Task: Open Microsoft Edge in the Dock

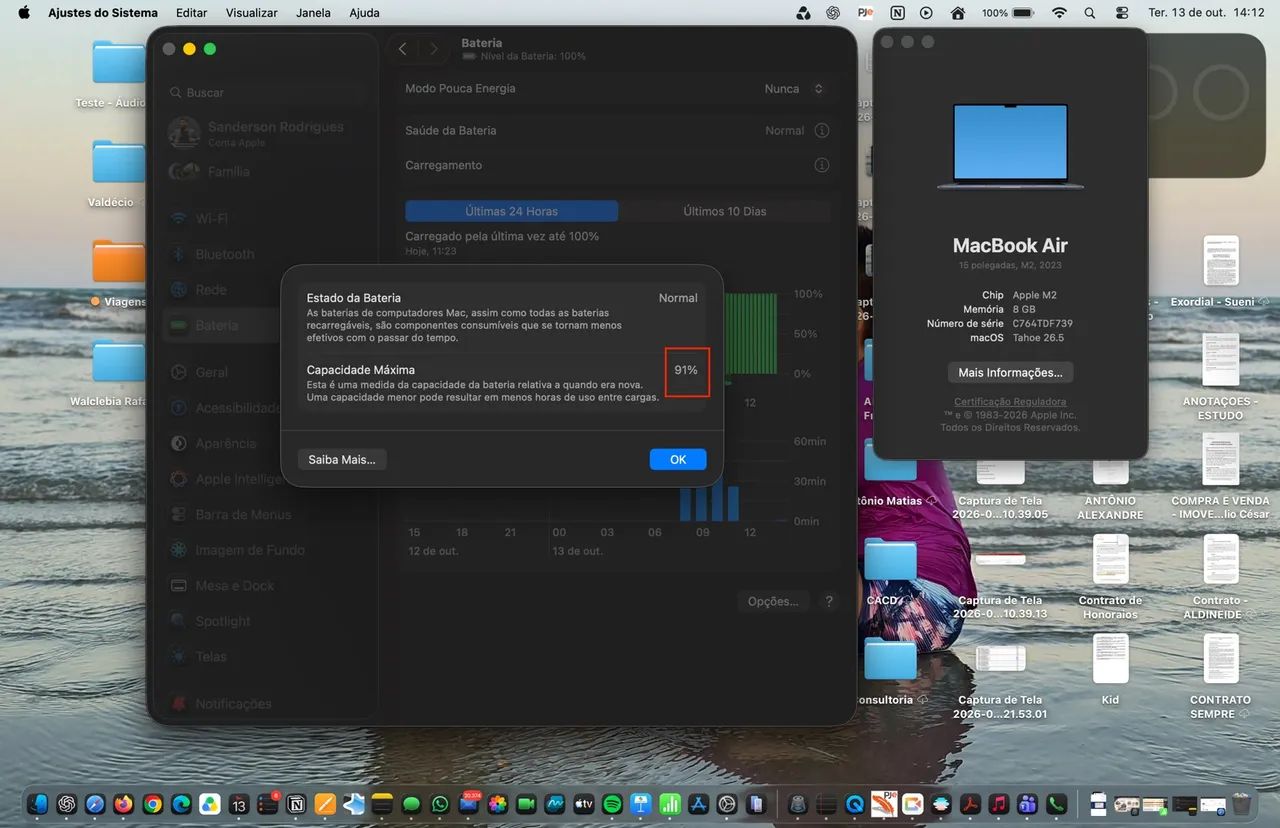Action: coord(181,804)
